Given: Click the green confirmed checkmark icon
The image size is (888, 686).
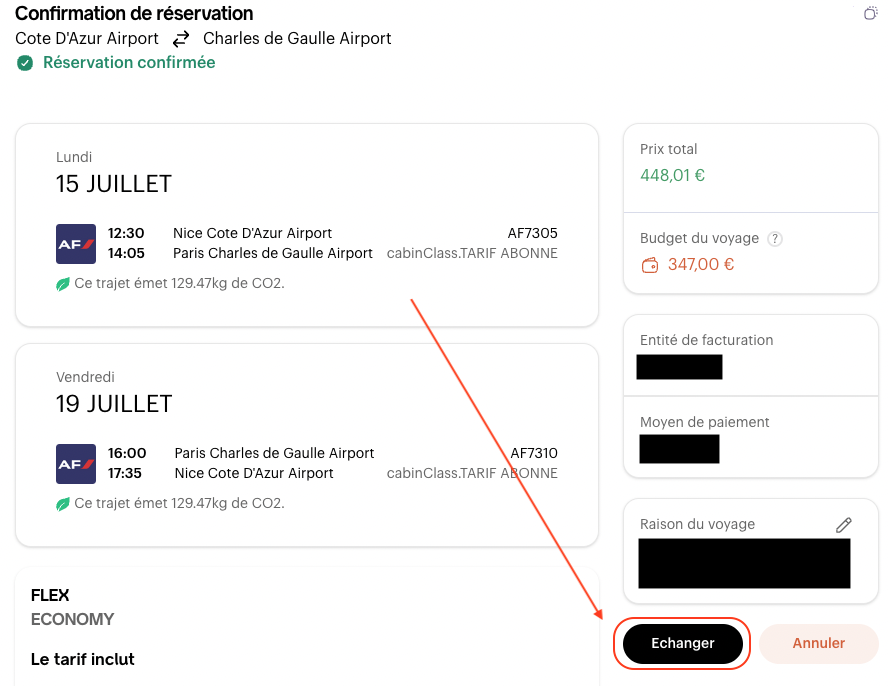Looking at the screenshot, I should tap(25, 63).
